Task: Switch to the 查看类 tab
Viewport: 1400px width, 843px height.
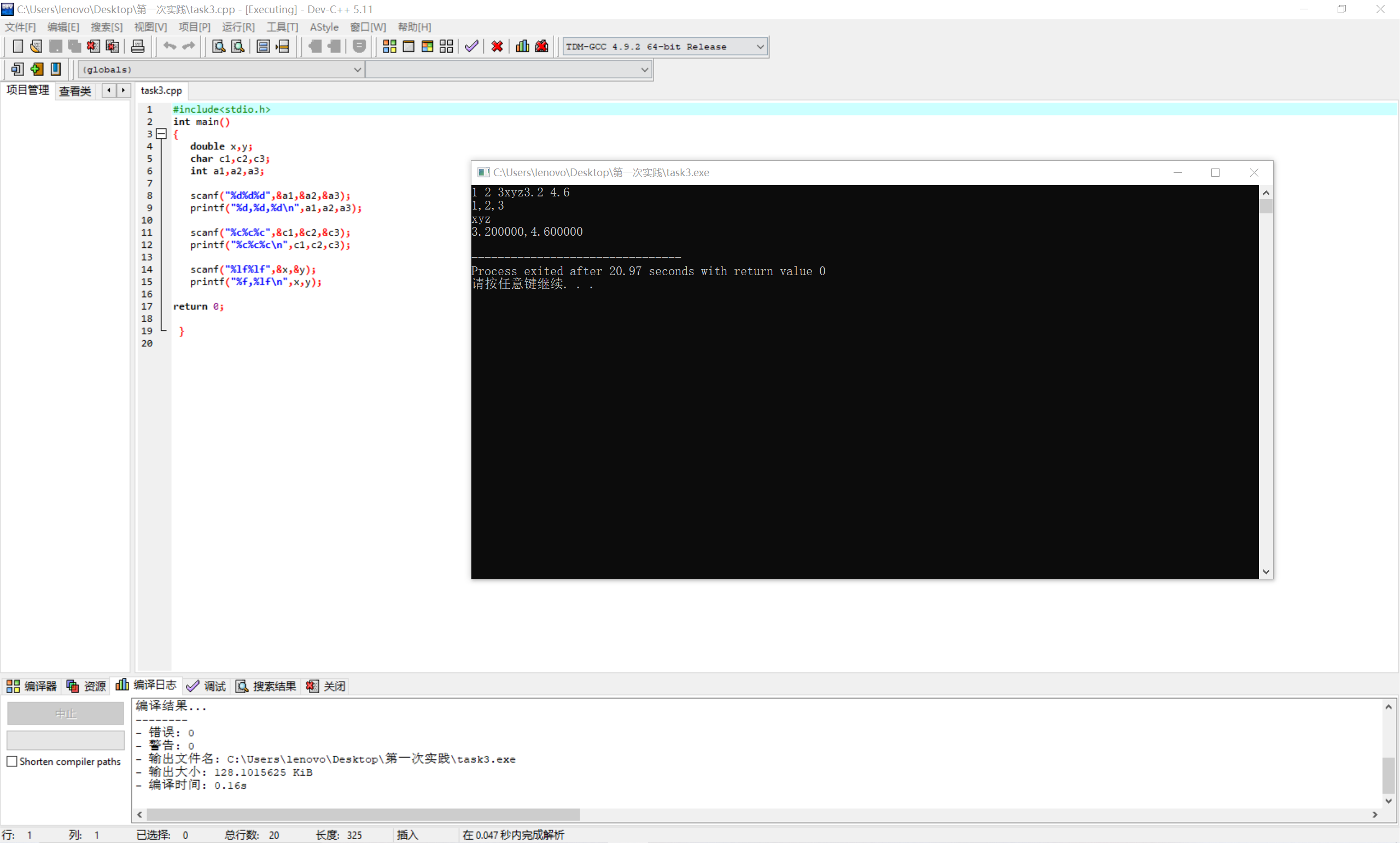Action: (74, 91)
